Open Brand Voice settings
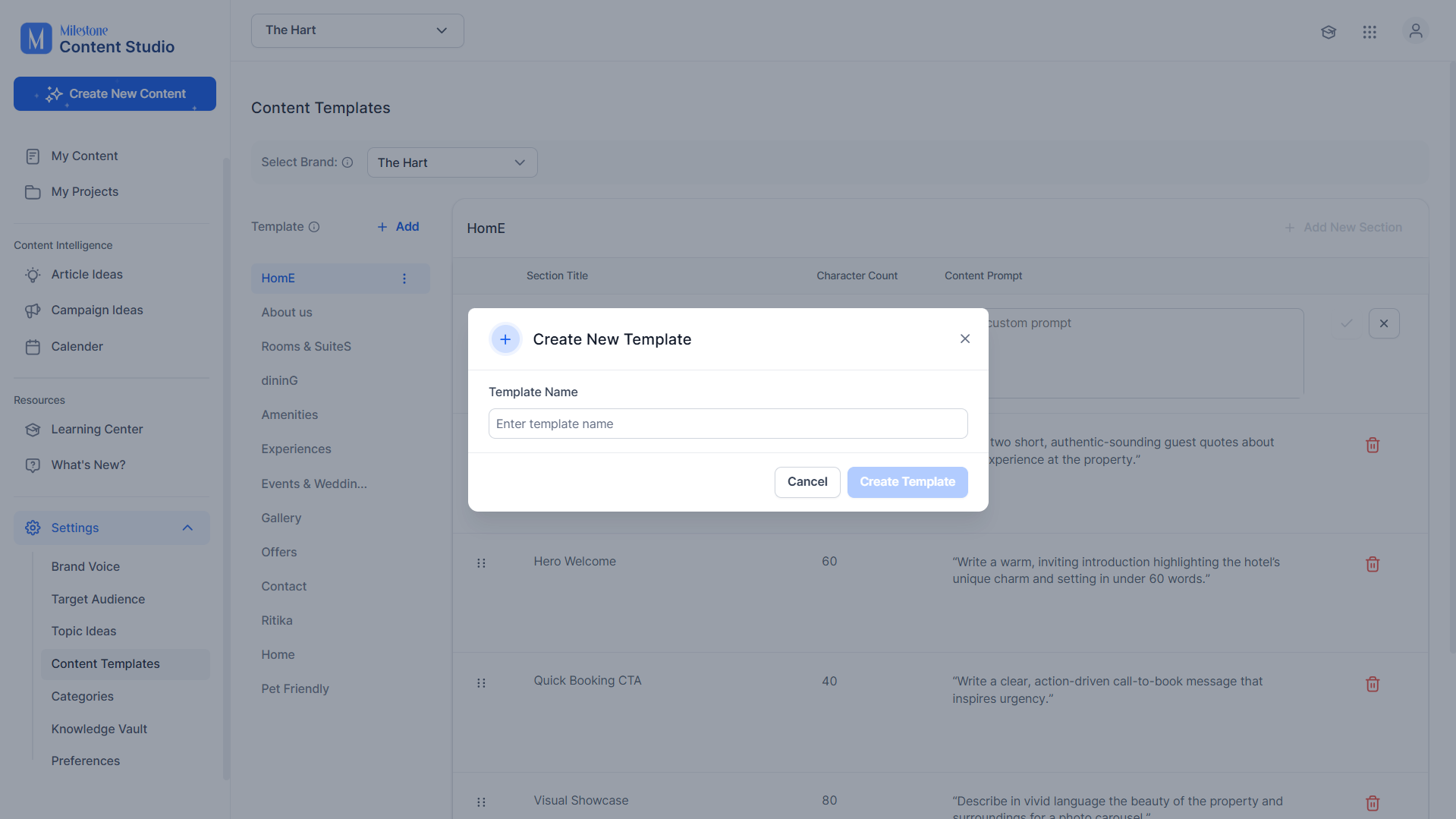 (86, 567)
